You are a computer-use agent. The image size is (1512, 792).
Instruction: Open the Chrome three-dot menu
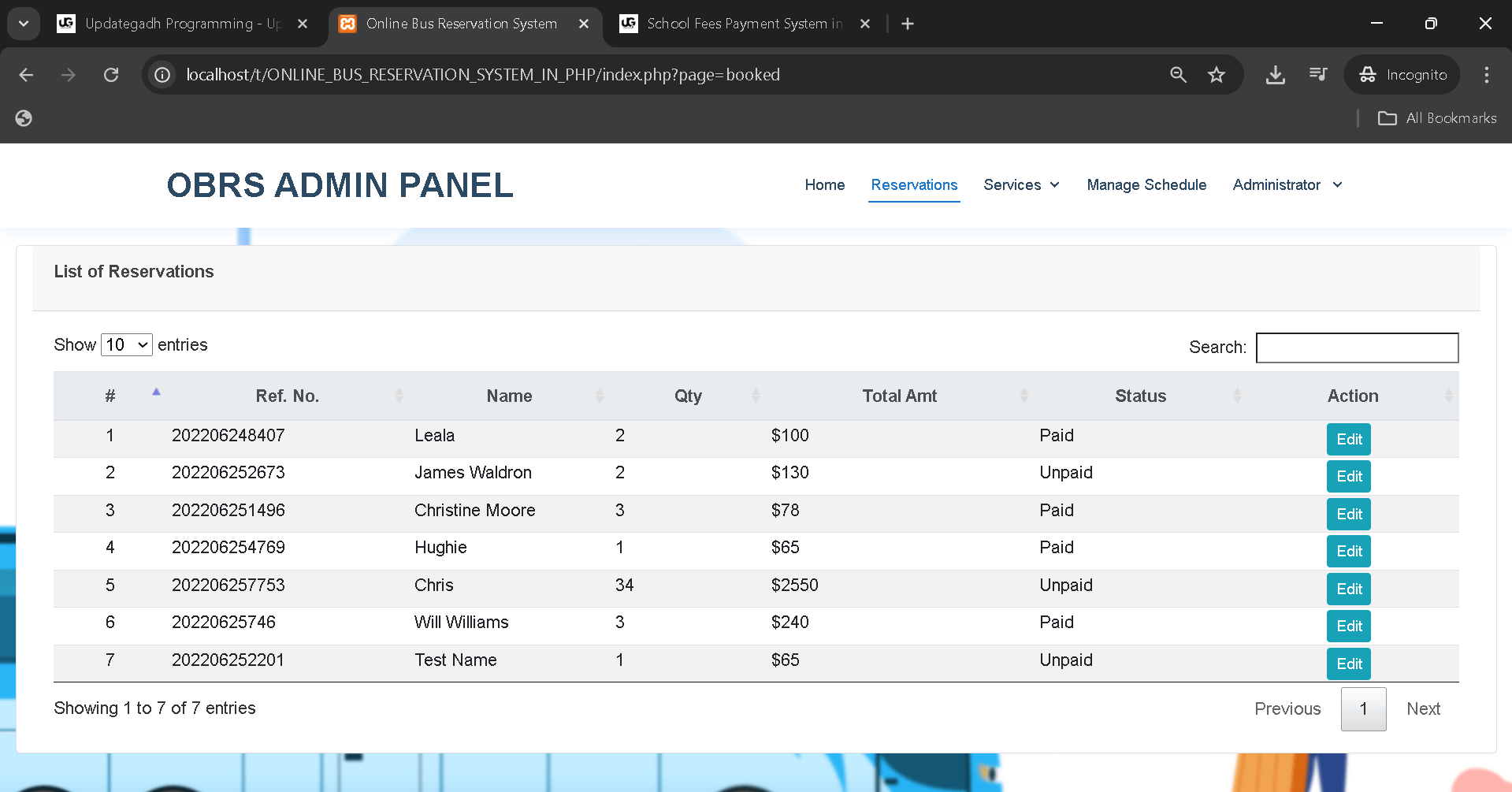coord(1486,75)
